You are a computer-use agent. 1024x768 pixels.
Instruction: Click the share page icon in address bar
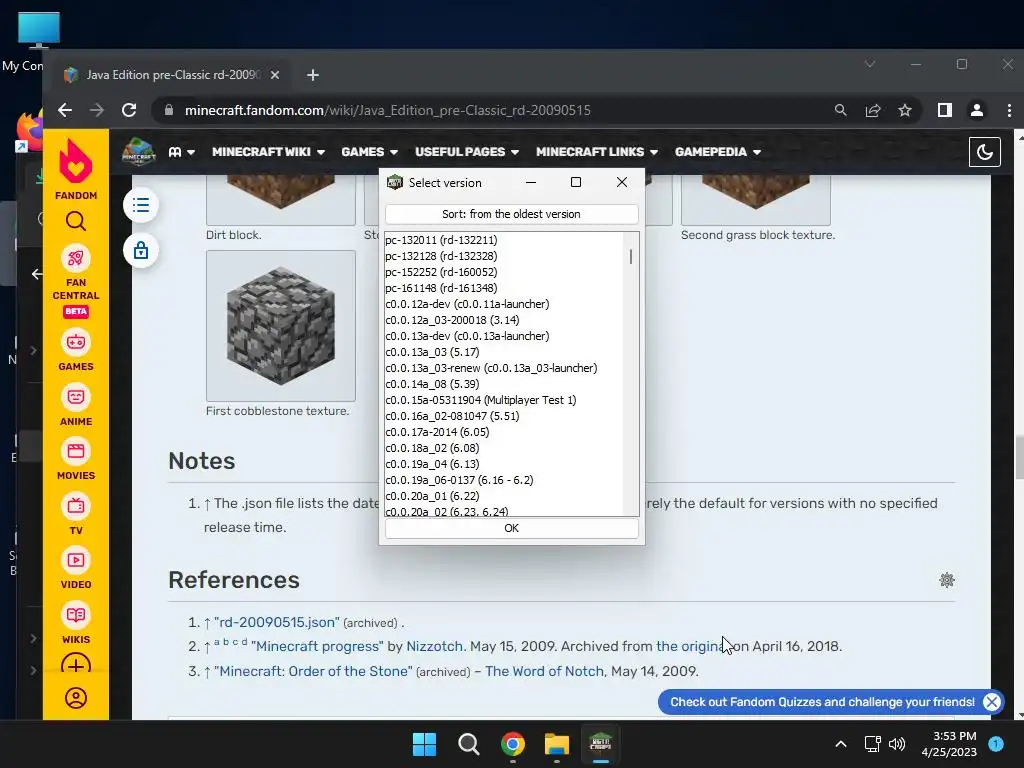(873, 110)
